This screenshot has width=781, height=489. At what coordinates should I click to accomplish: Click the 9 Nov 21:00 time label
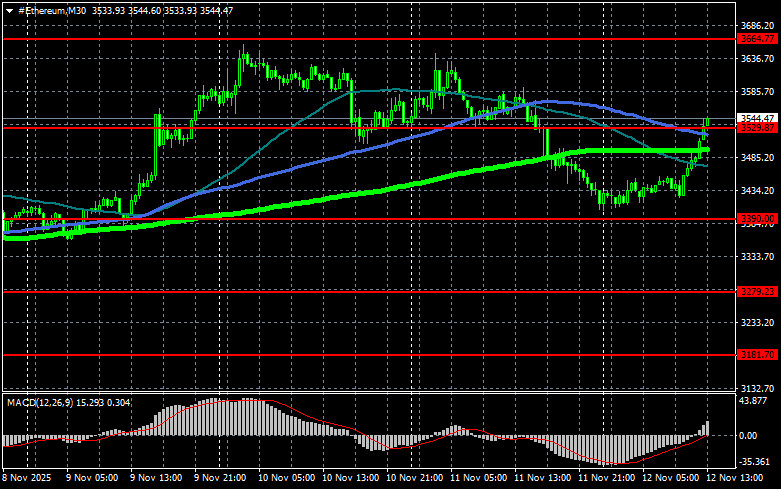pyautogui.click(x=220, y=478)
